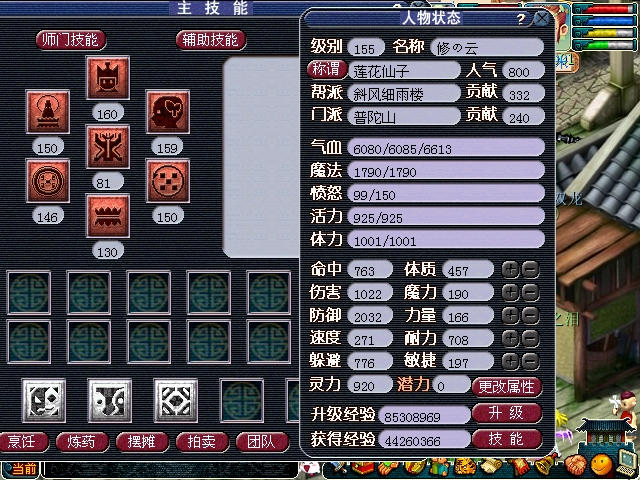Click the red health bar at top right

coord(605,9)
